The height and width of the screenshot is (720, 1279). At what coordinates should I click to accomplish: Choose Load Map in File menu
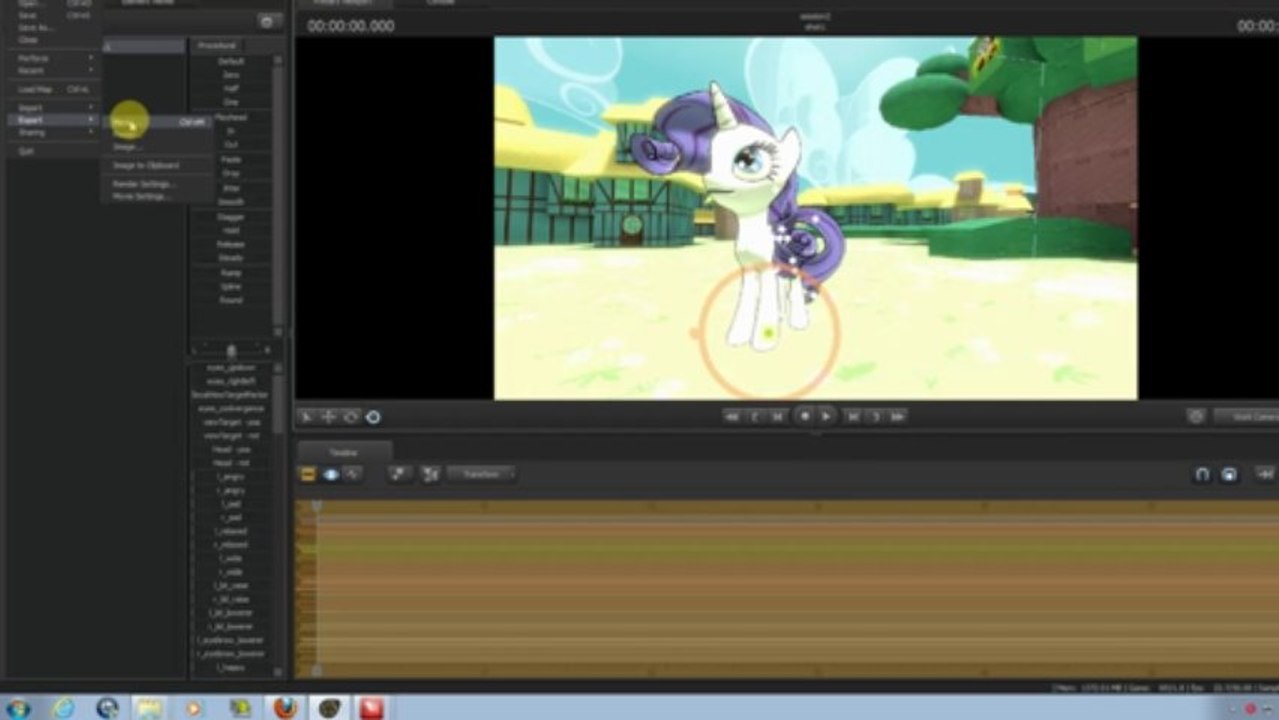coord(55,89)
